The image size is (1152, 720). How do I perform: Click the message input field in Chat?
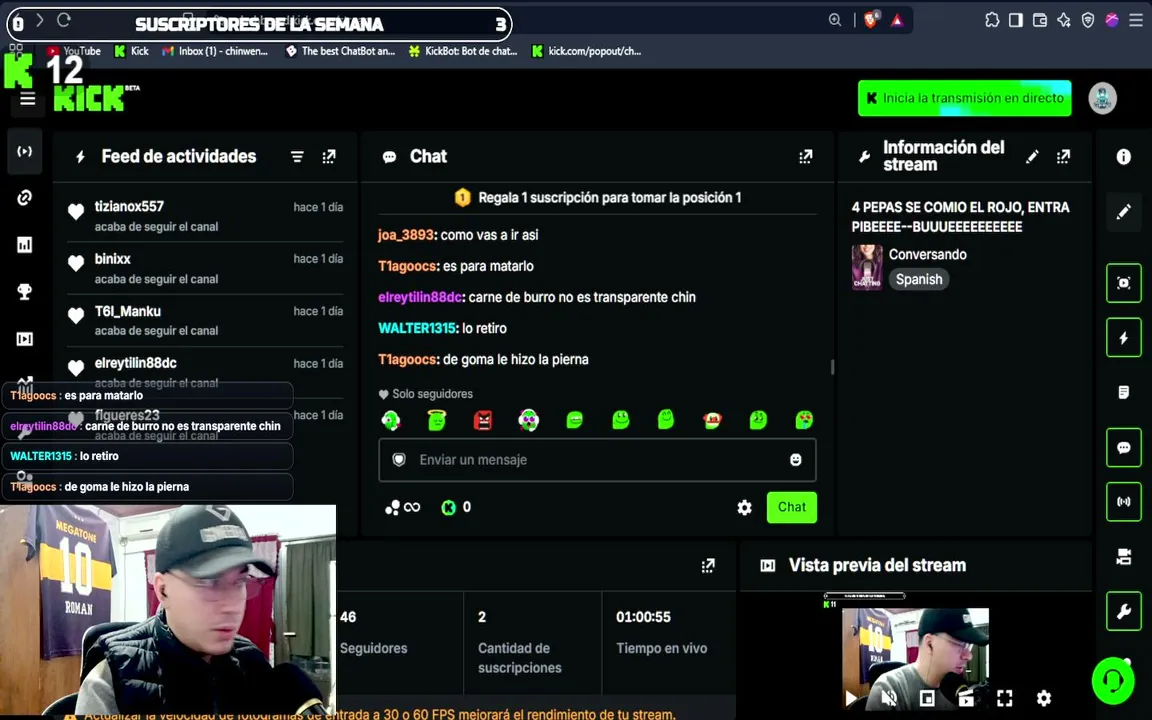coord(597,460)
